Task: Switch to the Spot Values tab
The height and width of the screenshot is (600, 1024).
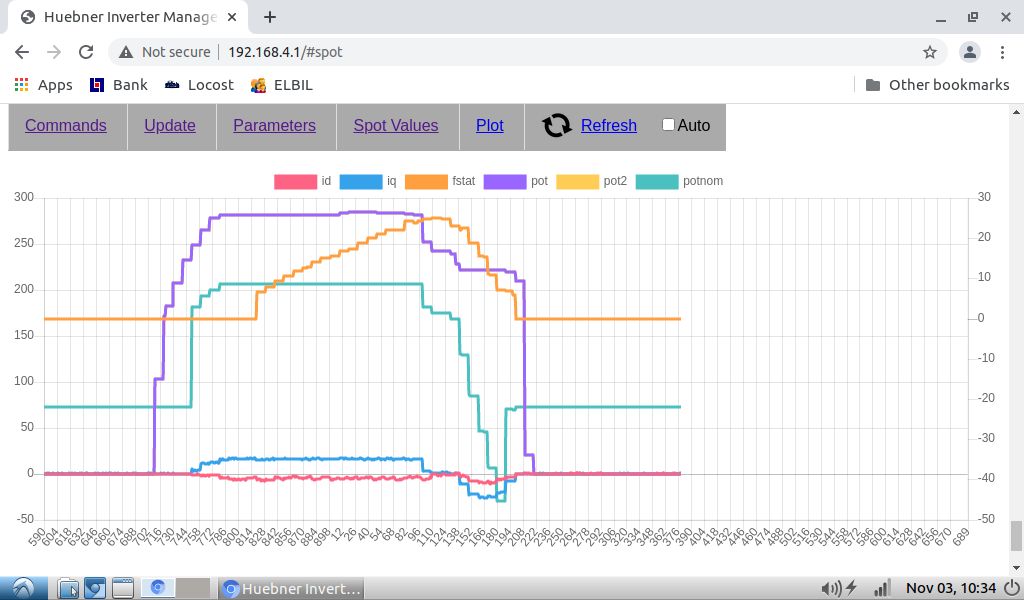Action: (395, 125)
